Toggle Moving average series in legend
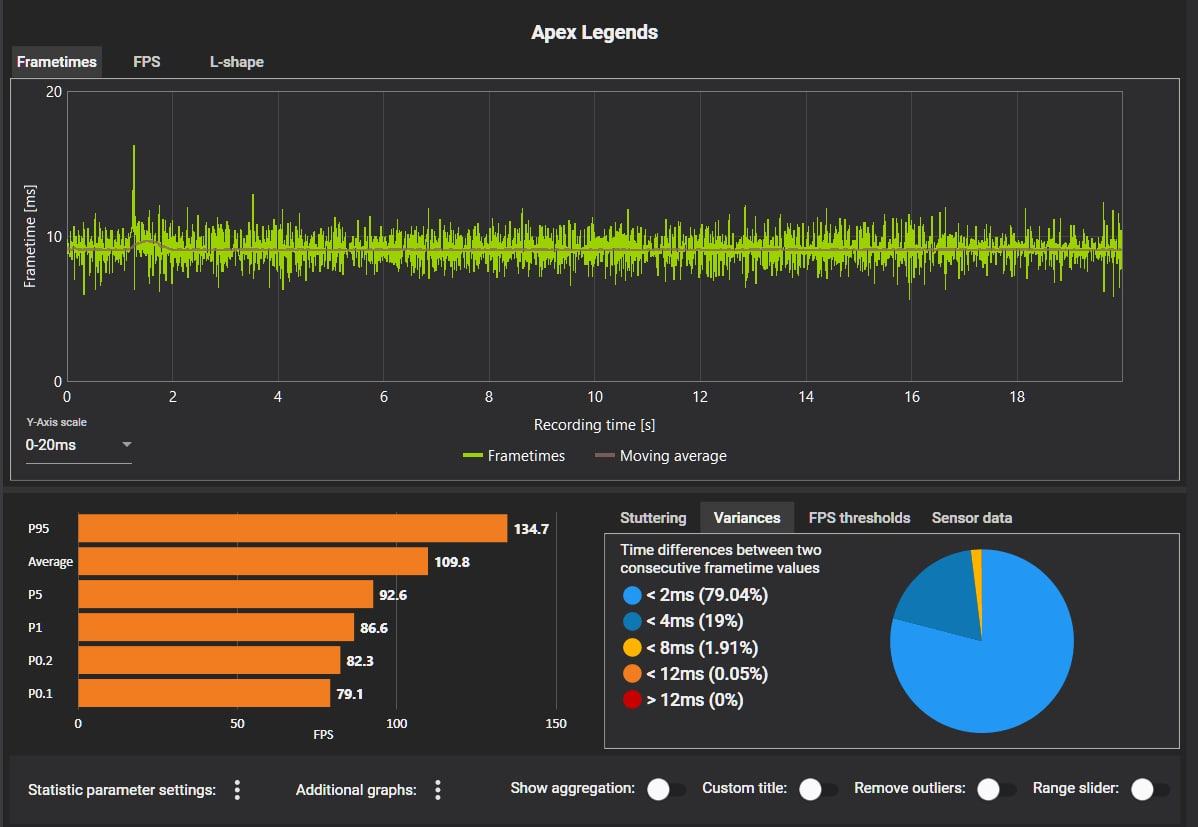1198x827 pixels. click(661, 456)
